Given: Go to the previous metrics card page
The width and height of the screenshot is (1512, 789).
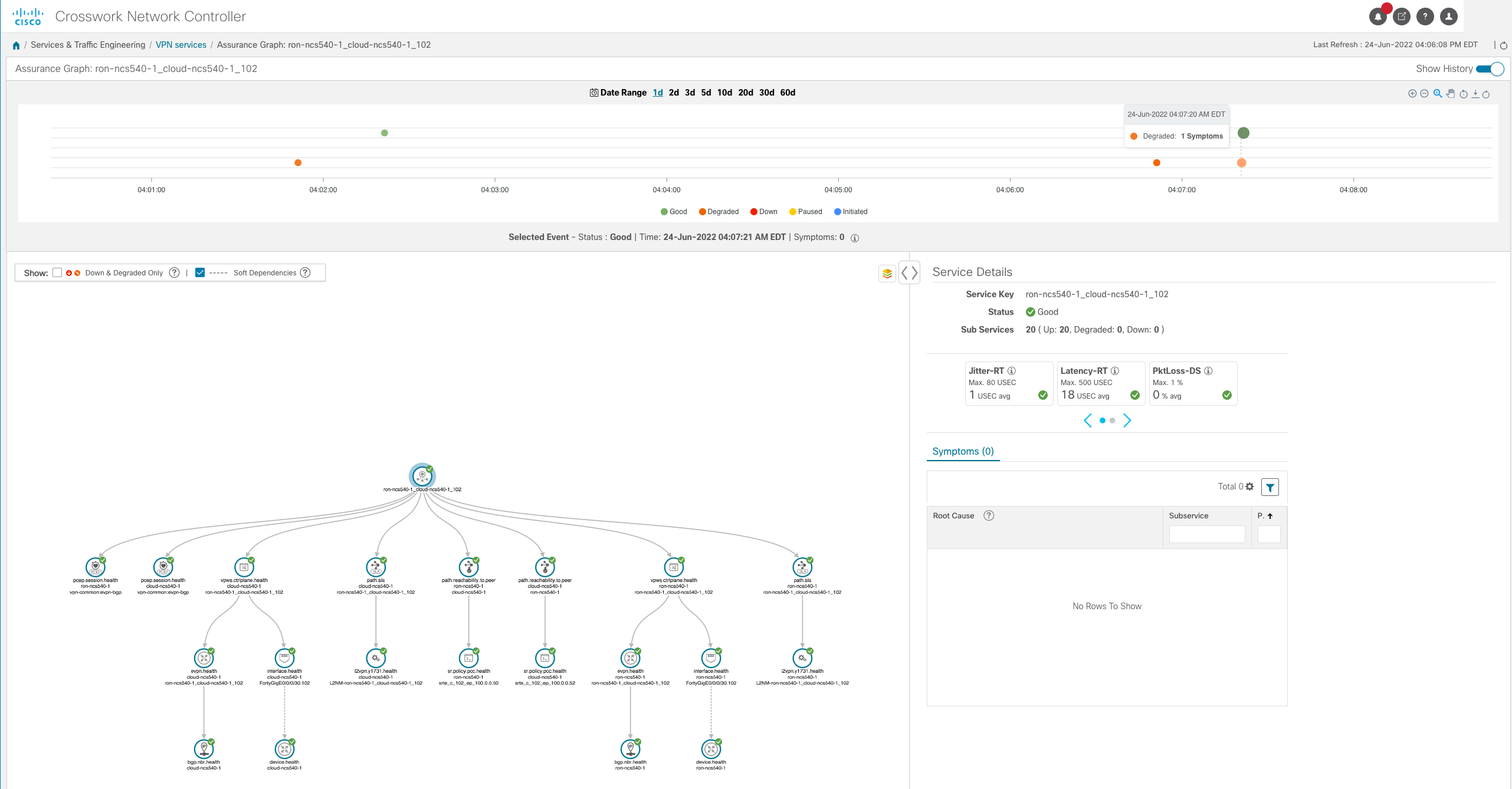Looking at the screenshot, I should coord(1088,420).
